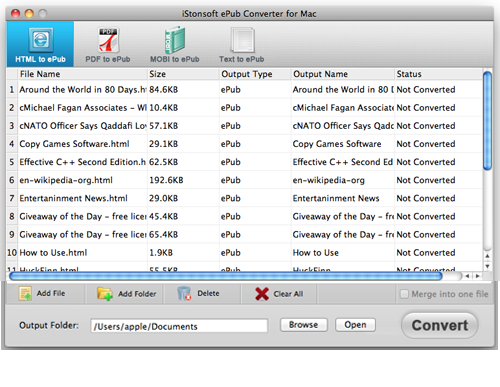Click the vertical scroll down arrow

point(487,266)
